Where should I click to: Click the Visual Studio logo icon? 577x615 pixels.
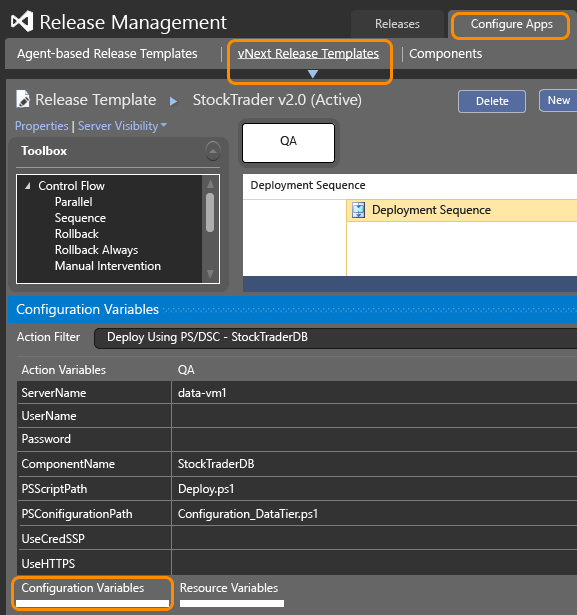pyautogui.click(x=22, y=22)
